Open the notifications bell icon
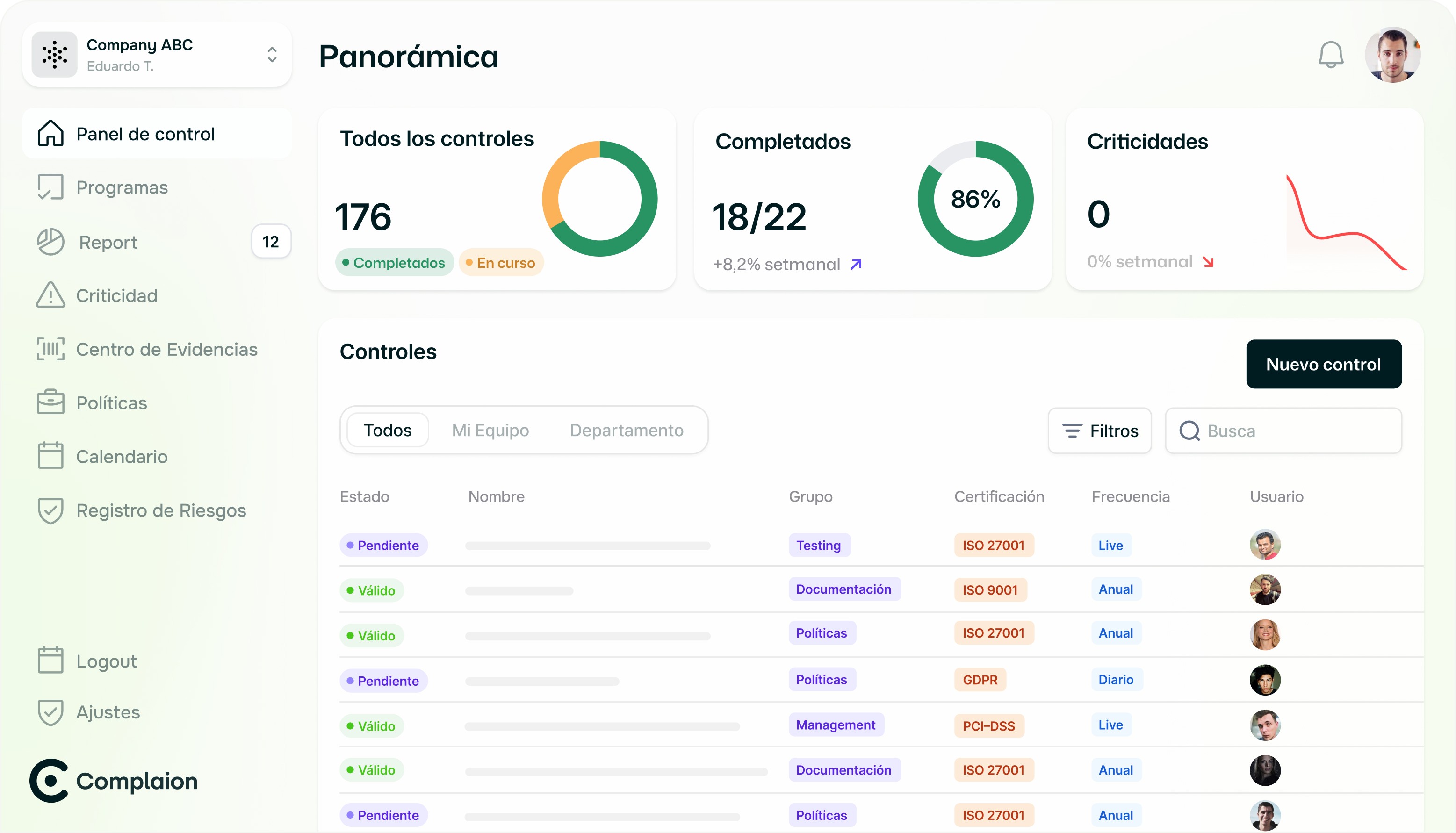 click(x=1330, y=56)
